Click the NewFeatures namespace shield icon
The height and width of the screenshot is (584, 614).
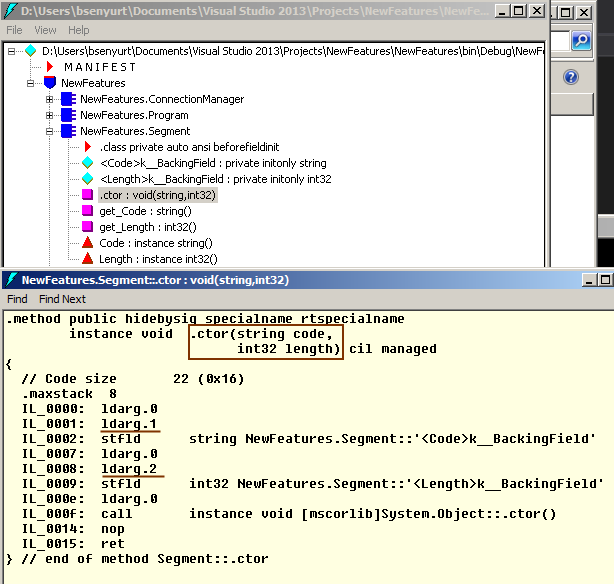click(x=50, y=83)
